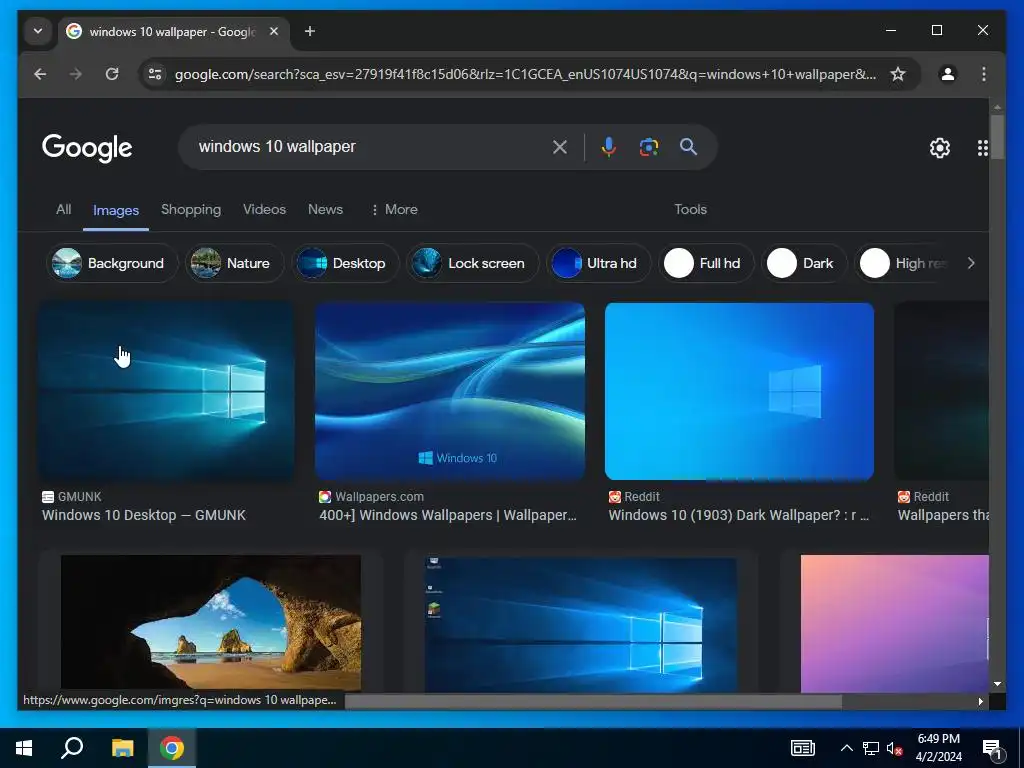This screenshot has height=768, width=1024.
Task: Open site information icon in address bar
Action: [155, 74]
